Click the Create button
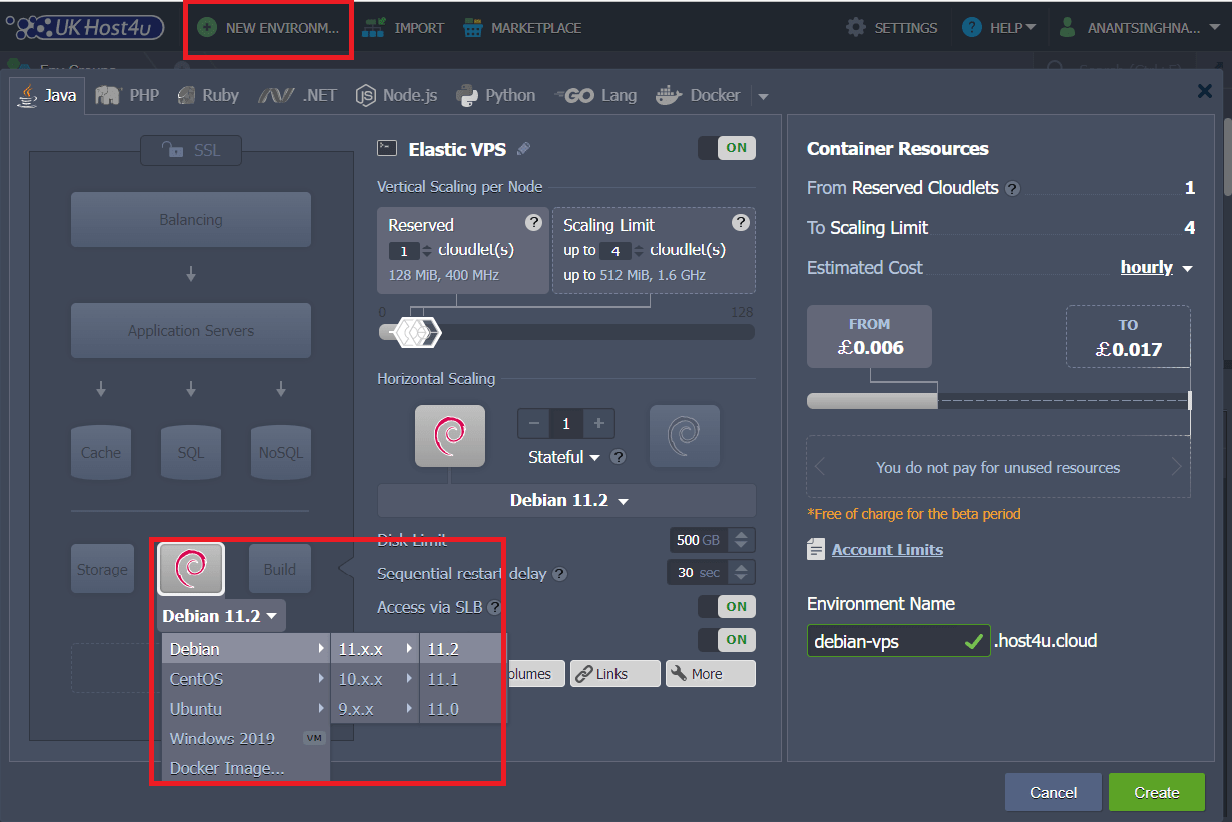 tap(1156, 792)
